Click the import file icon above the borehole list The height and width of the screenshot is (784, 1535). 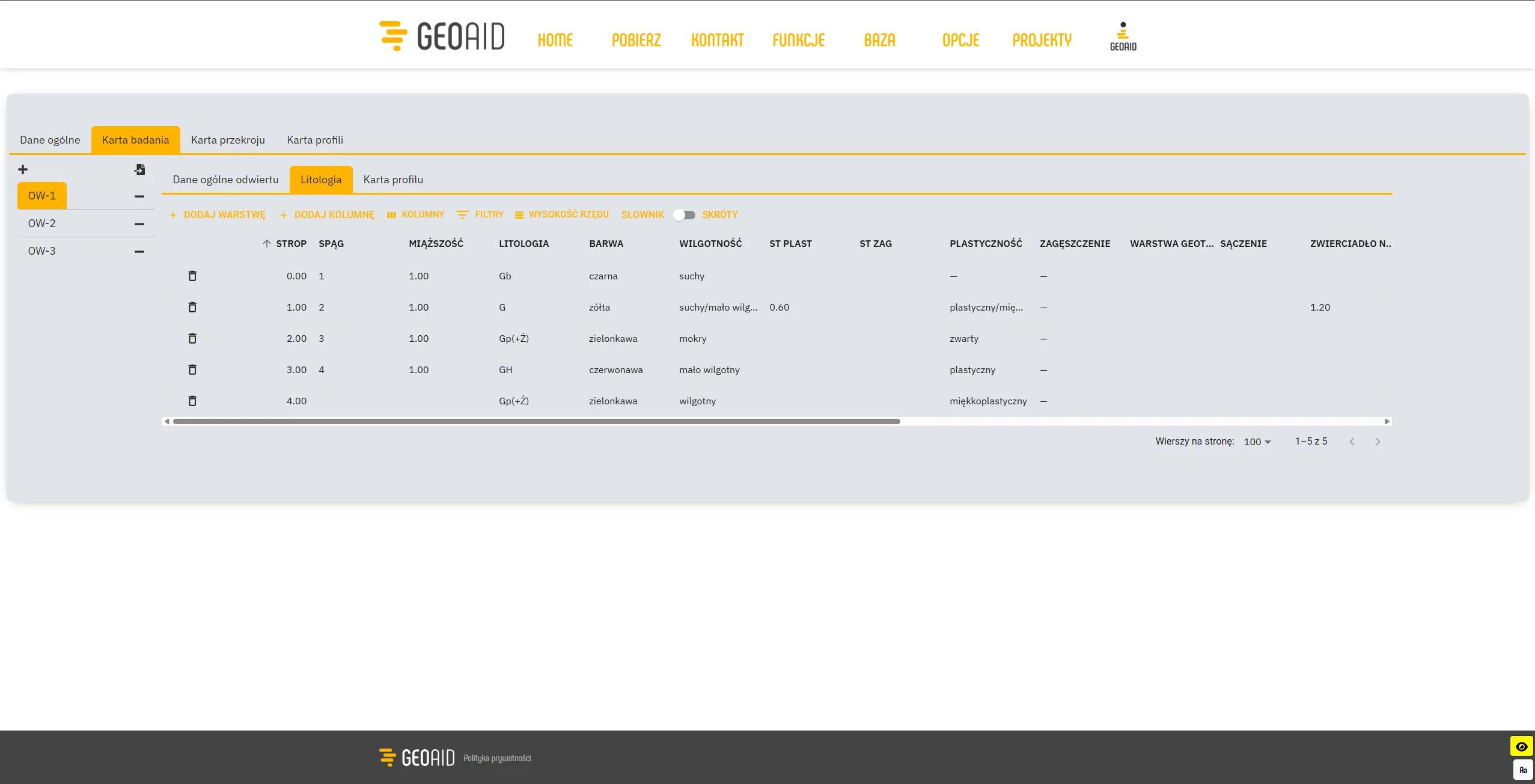tap(139, 169)
